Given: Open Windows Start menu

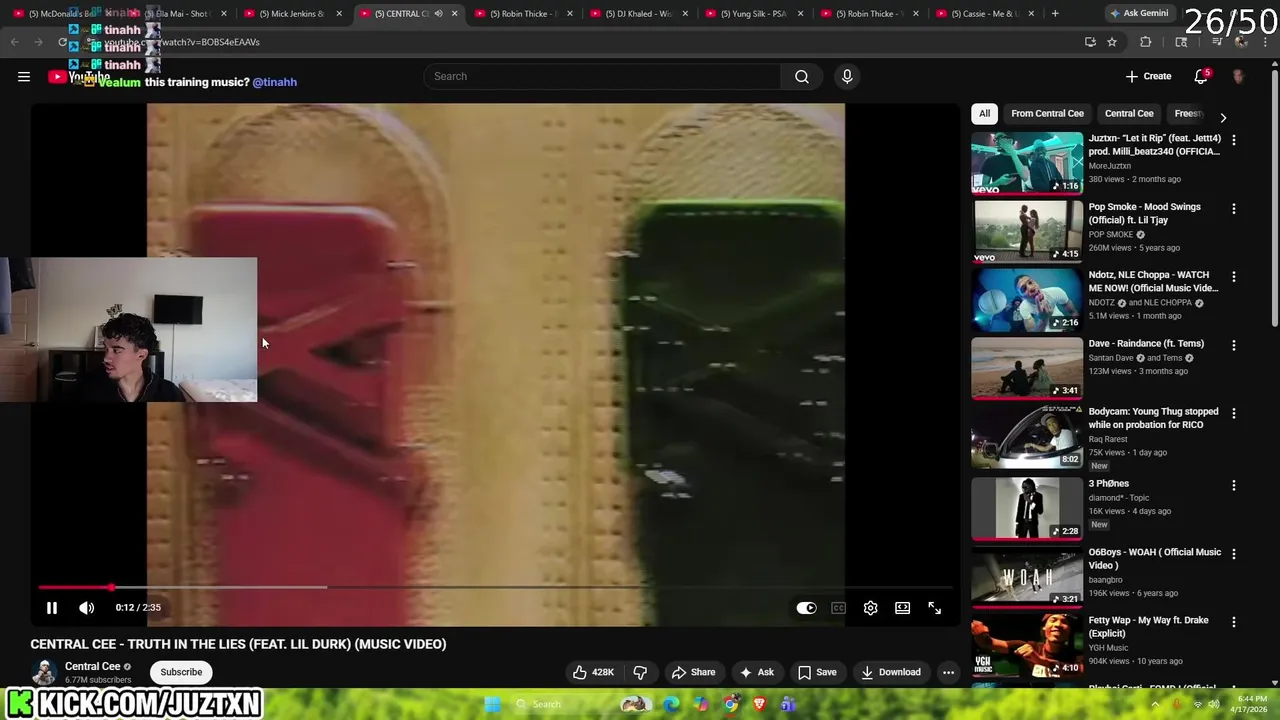Looking at the screenshot, I should [x=492, y=704].
